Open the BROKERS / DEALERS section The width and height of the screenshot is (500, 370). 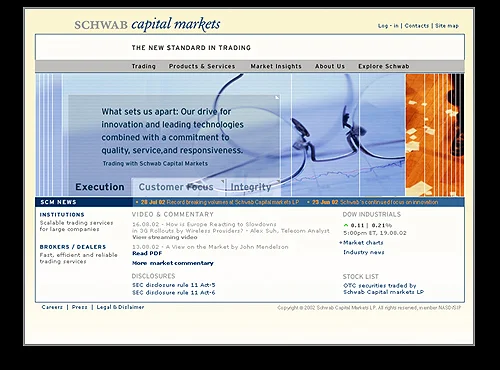click(73, 247)
